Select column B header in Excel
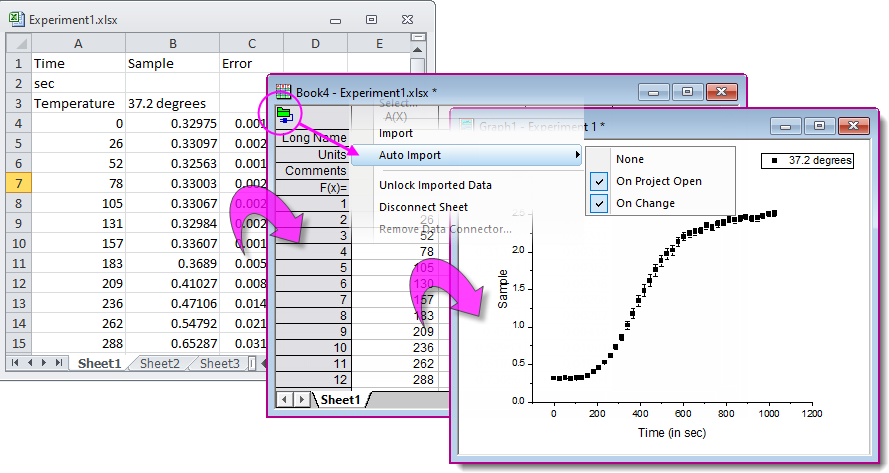The height and width of the screenshot is (473, 889). 172,44
